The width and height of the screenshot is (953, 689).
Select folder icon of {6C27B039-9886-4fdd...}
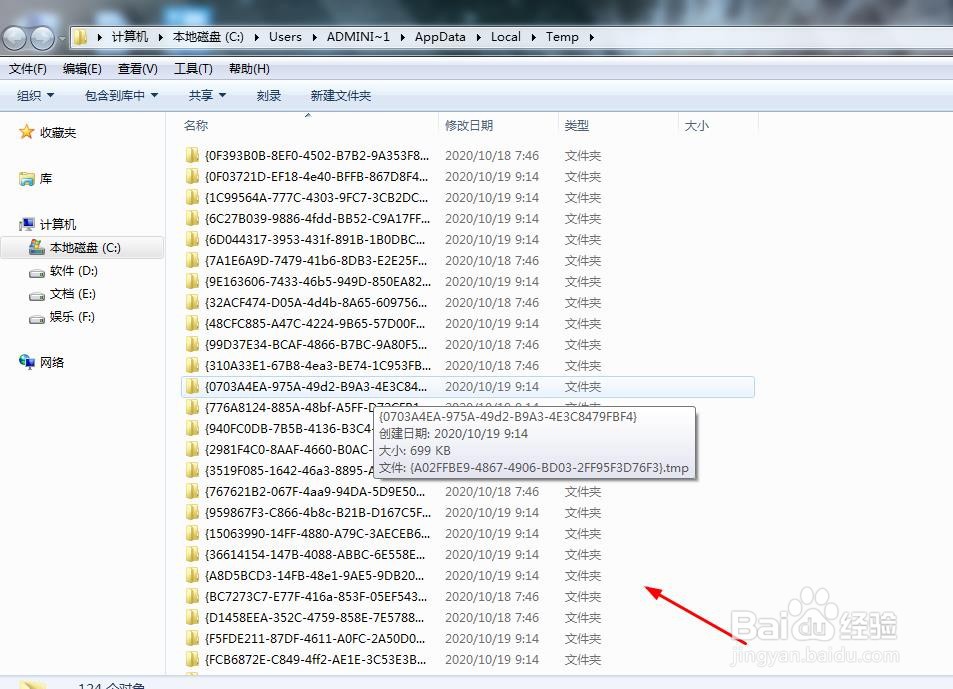click(192, 218)
